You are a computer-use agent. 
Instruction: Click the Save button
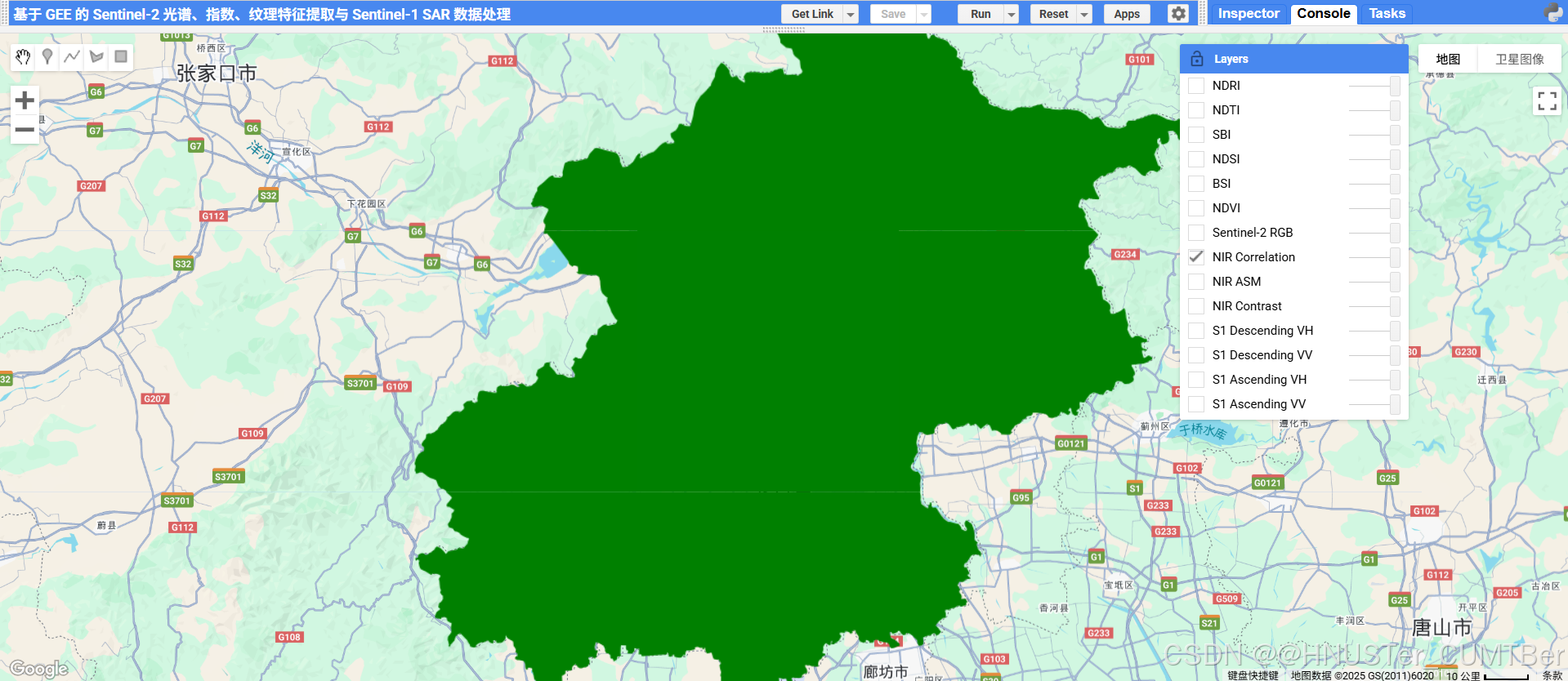click(893, 14)
